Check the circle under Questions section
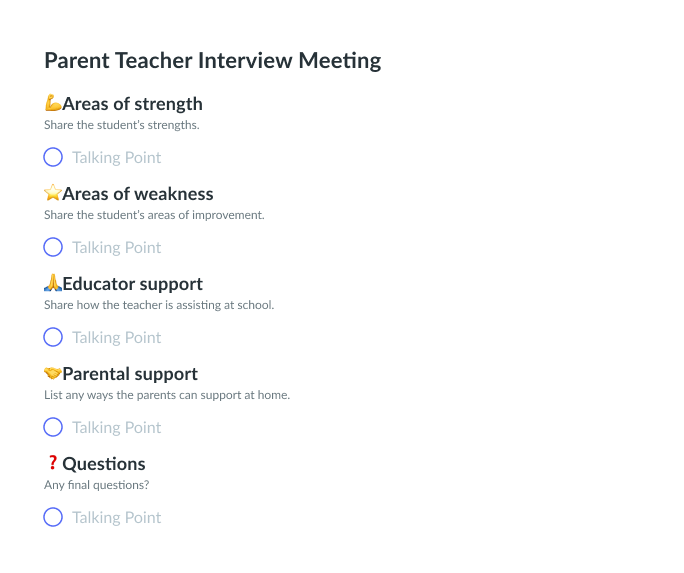Image resolution: width=684 pixels, height=573 pixels. point(53,517)
